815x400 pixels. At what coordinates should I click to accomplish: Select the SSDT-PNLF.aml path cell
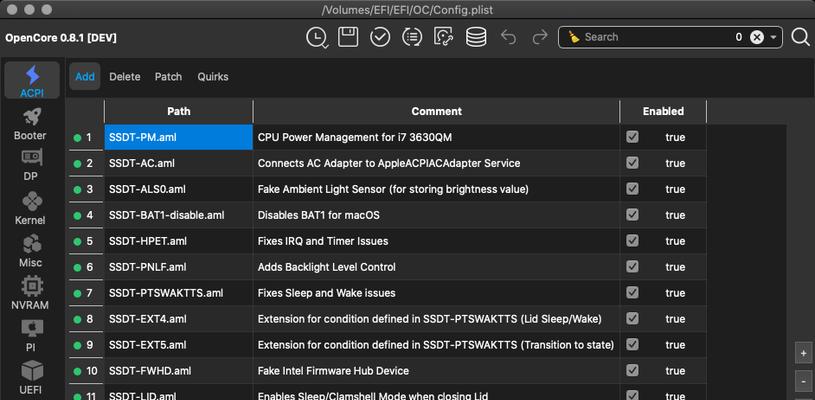click(x=179, y=266)
